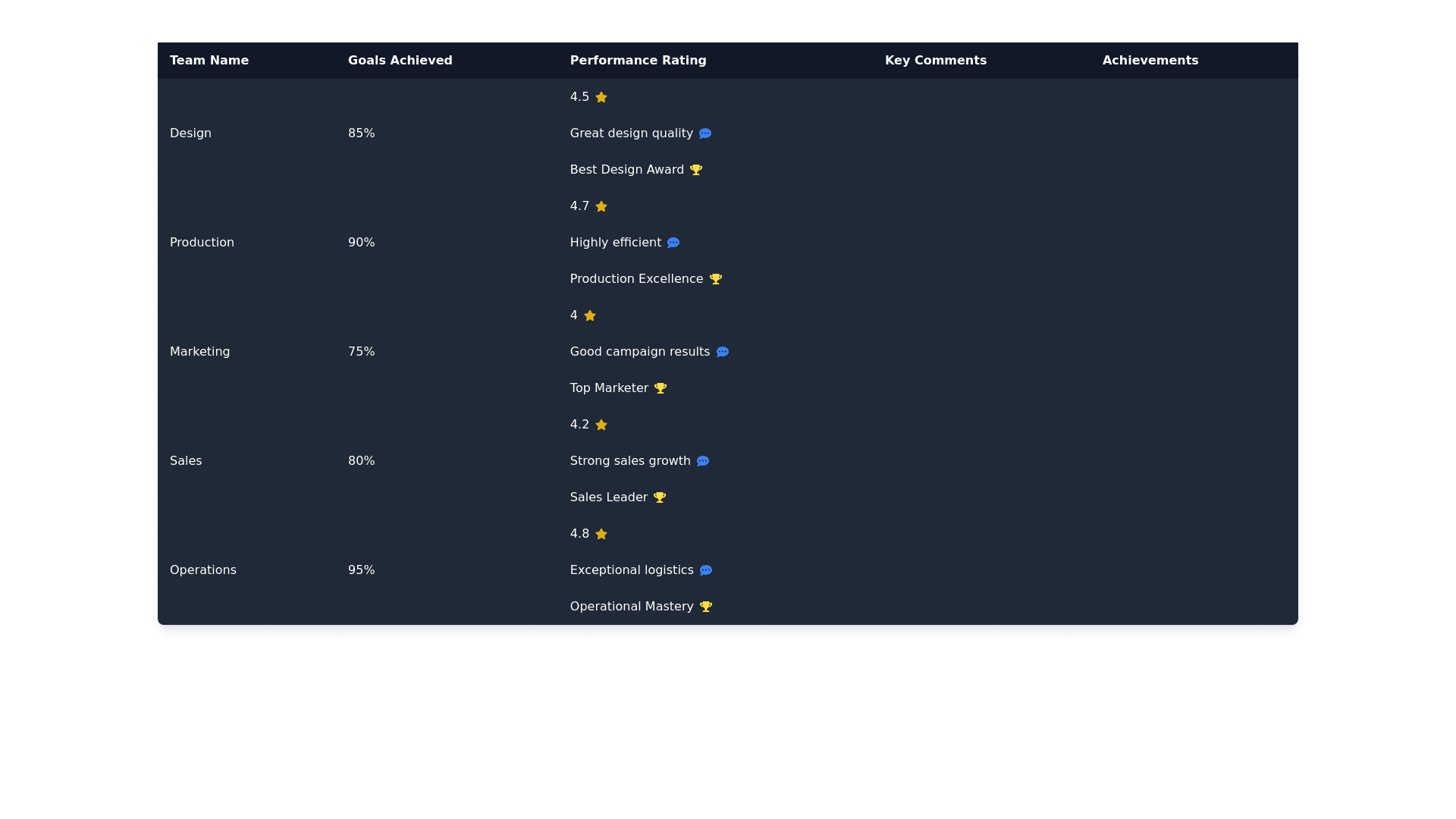Click trophy icon beside Top Marketer

(x=660, y=388)
